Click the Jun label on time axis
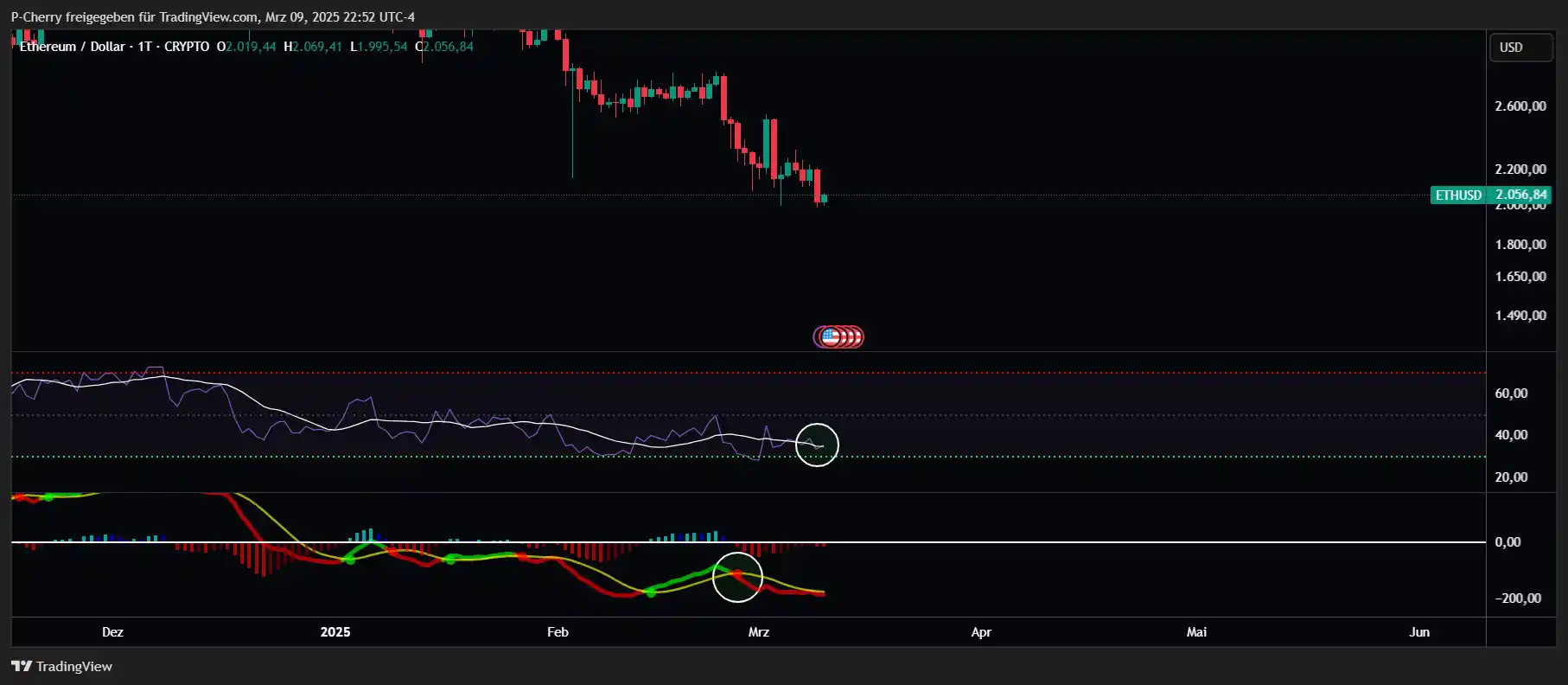The height and width of the screenshot is (685, 1568). tap(1419, 632)
